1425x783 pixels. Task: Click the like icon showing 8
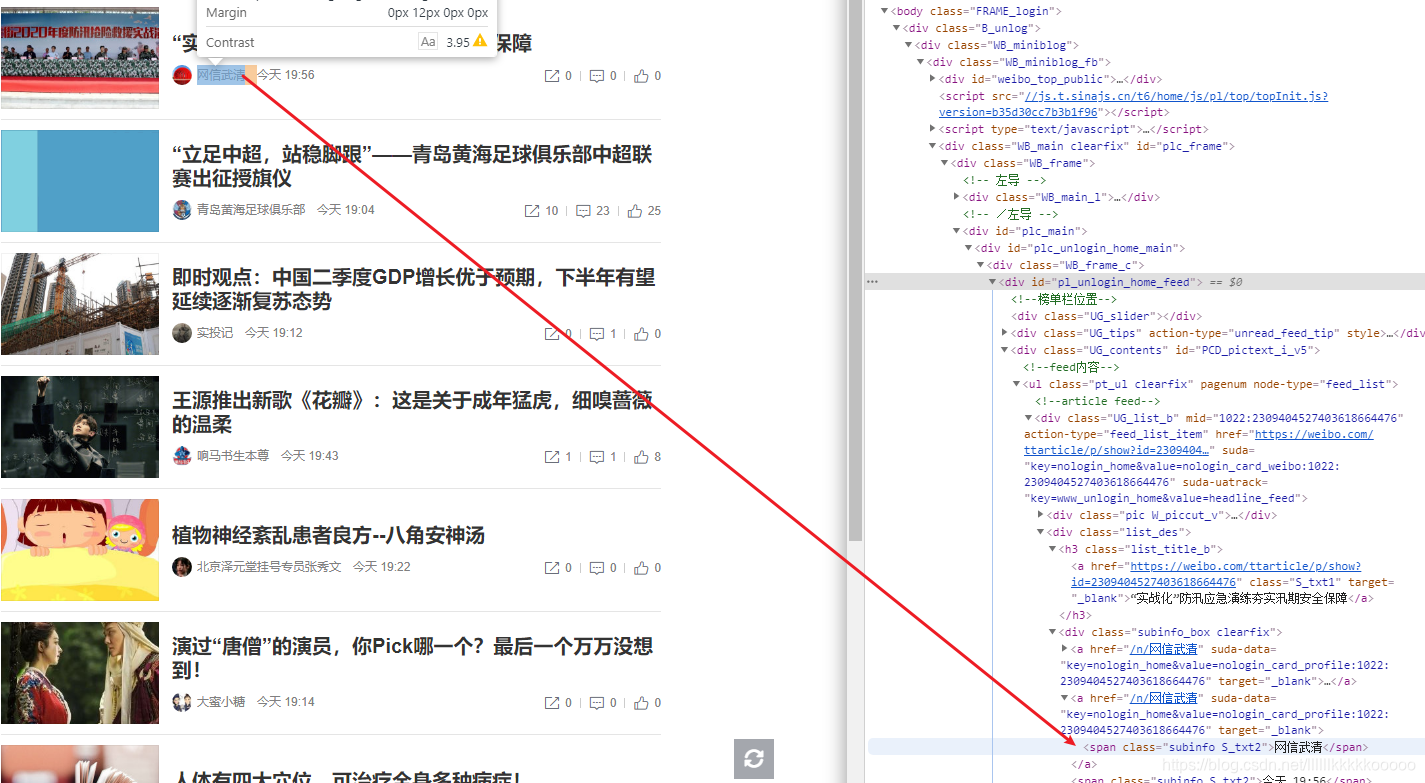(x=641, y=457)
